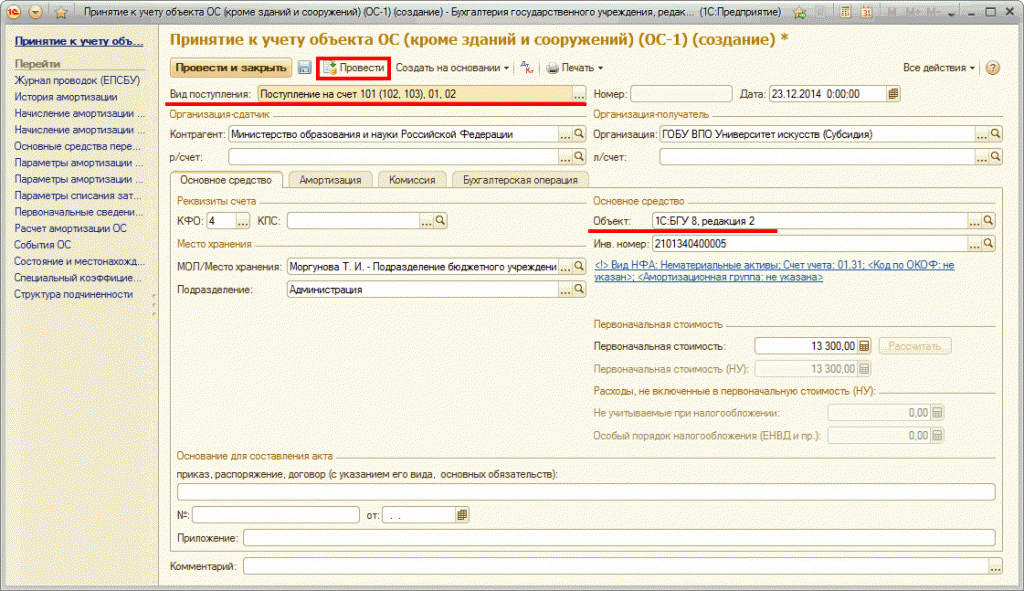Click the add-to-favorites star with arrow
Viewport: 1024px width, 591px height.
point(799,12)
